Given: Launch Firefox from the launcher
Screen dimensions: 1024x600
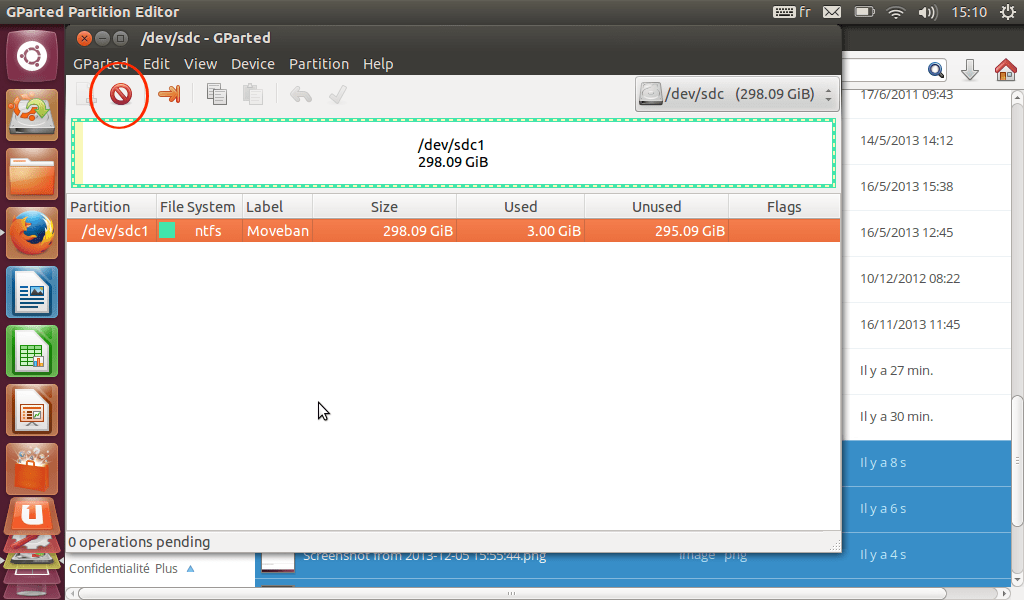Looking at the screenshot, I should click(32, 233).
